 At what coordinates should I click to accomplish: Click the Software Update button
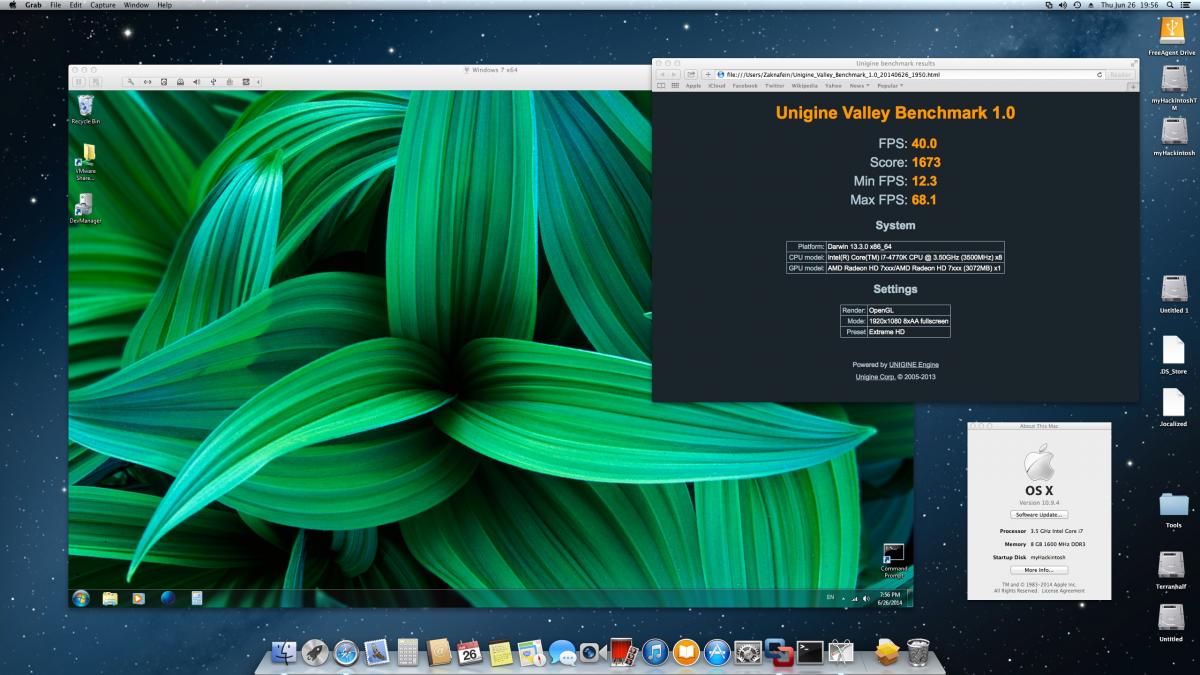[x=1038, y=514]
